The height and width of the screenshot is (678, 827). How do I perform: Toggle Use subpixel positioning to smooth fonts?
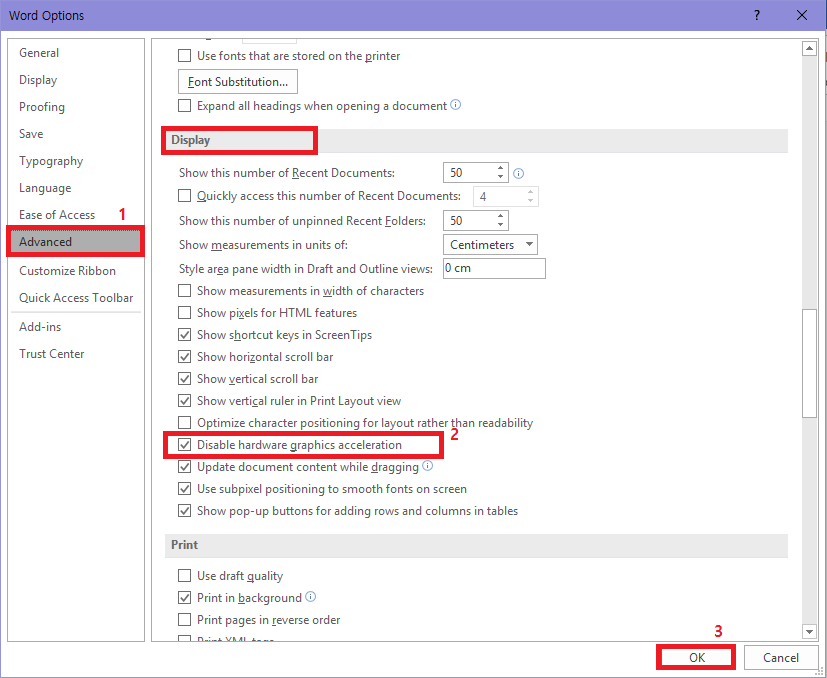click(185, 489)
